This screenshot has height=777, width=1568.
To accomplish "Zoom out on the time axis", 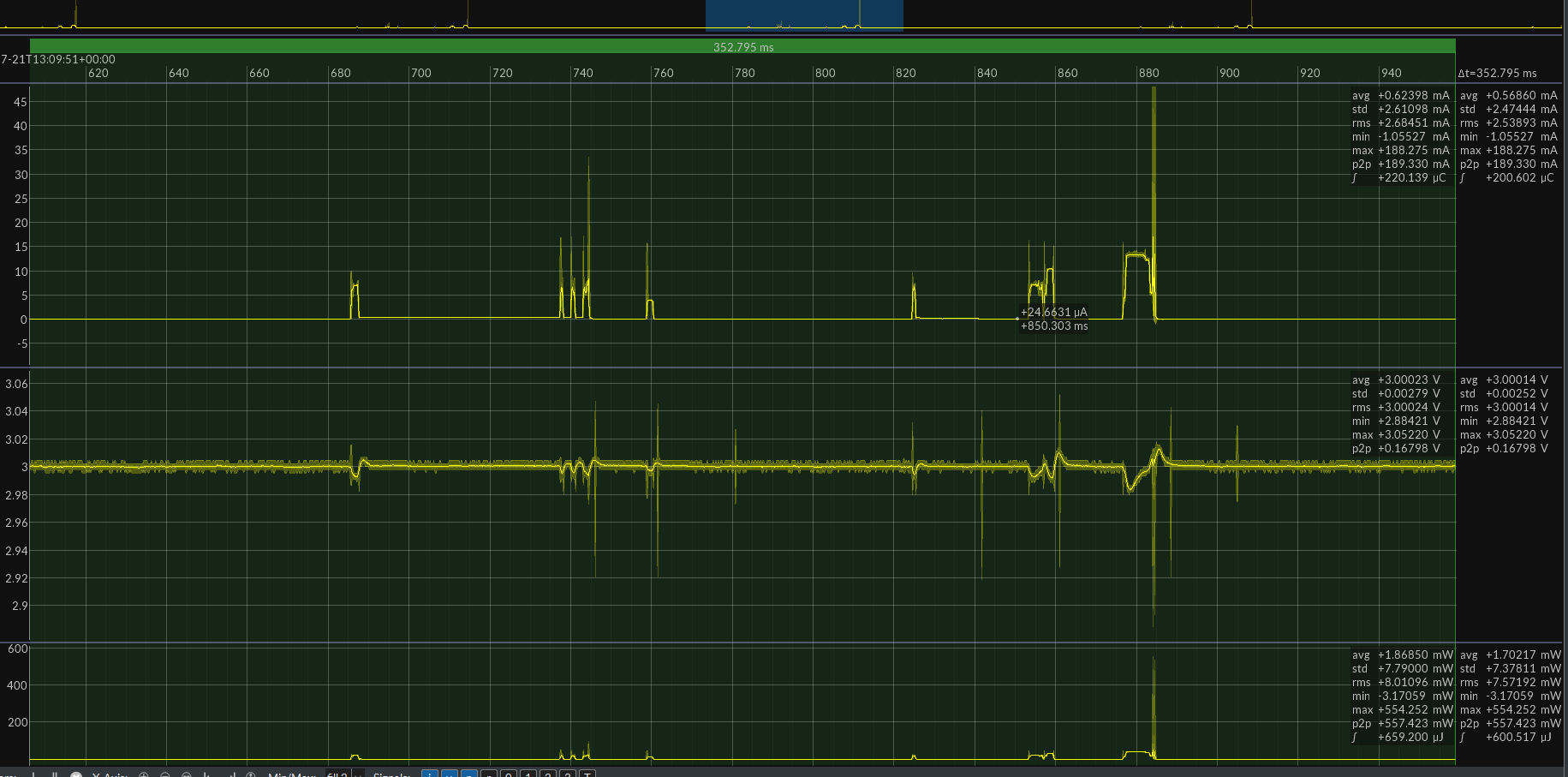I will pos(164,774).
